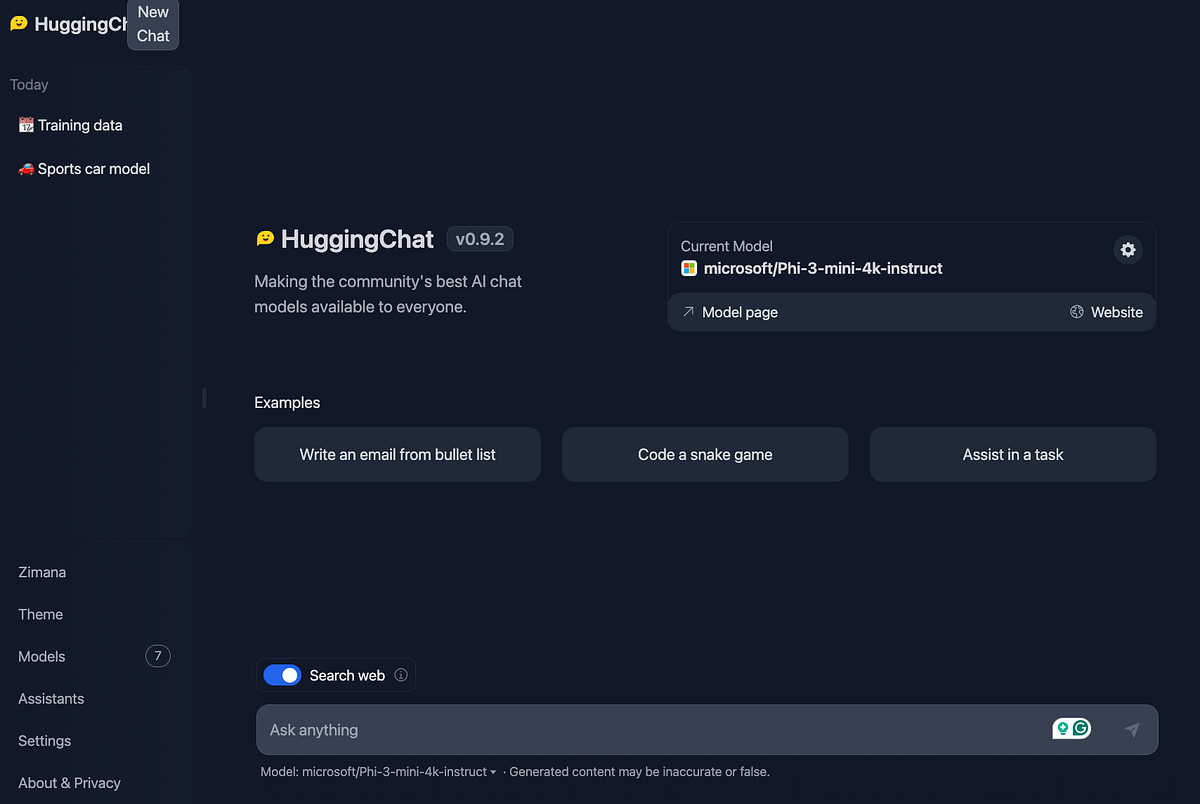Image resolution: width=1200 pixels, height=804 pixels.
Task: Open the Models list showing 7 models
Action: coord(41,656)
